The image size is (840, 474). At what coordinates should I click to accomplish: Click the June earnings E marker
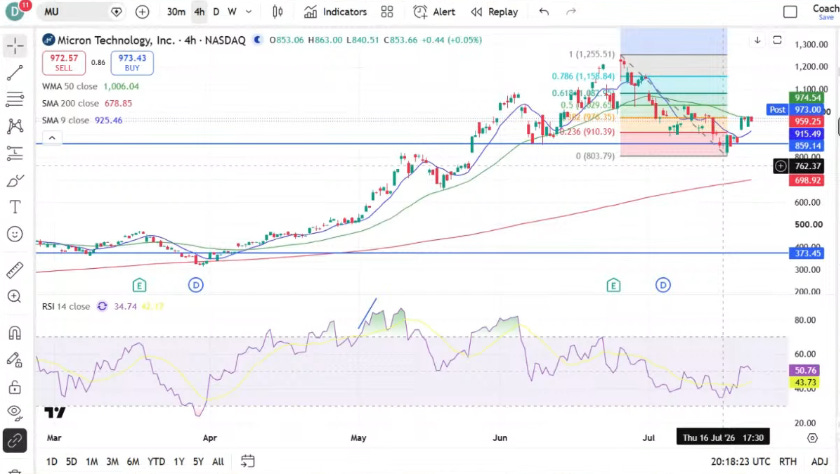pos(613,285)
